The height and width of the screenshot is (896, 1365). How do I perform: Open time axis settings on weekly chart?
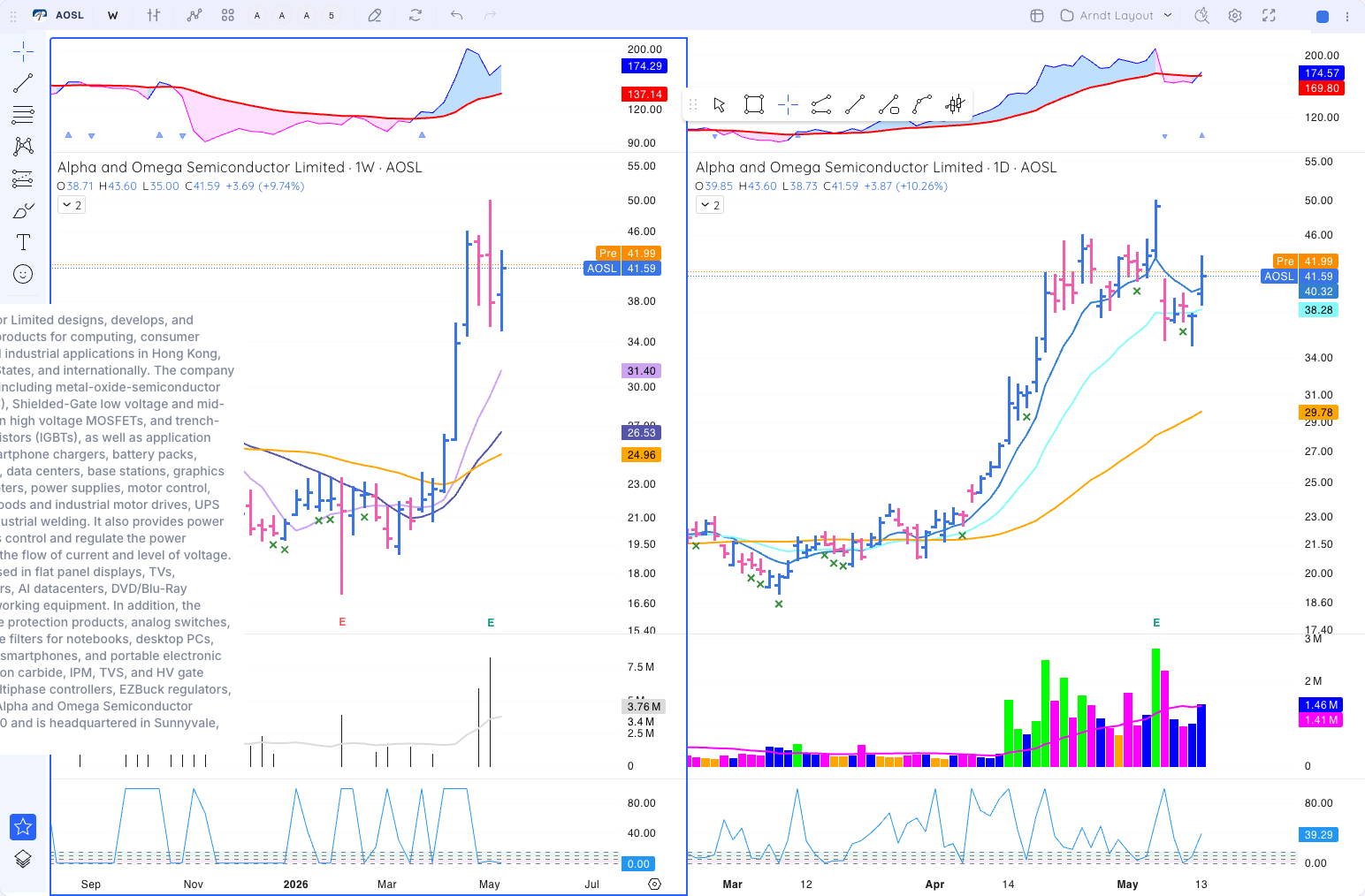tap(654, 884)
